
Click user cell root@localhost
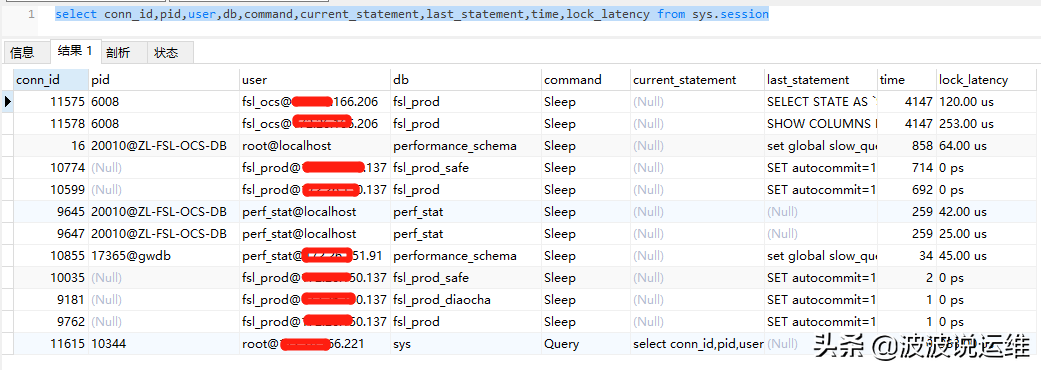315,145
